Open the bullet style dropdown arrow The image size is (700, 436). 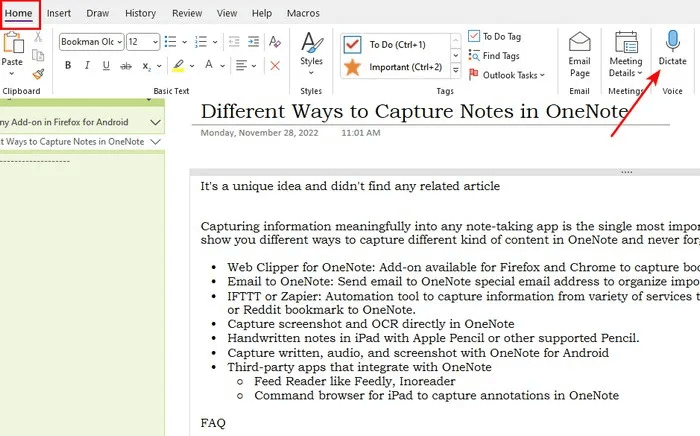click(184, 42)
